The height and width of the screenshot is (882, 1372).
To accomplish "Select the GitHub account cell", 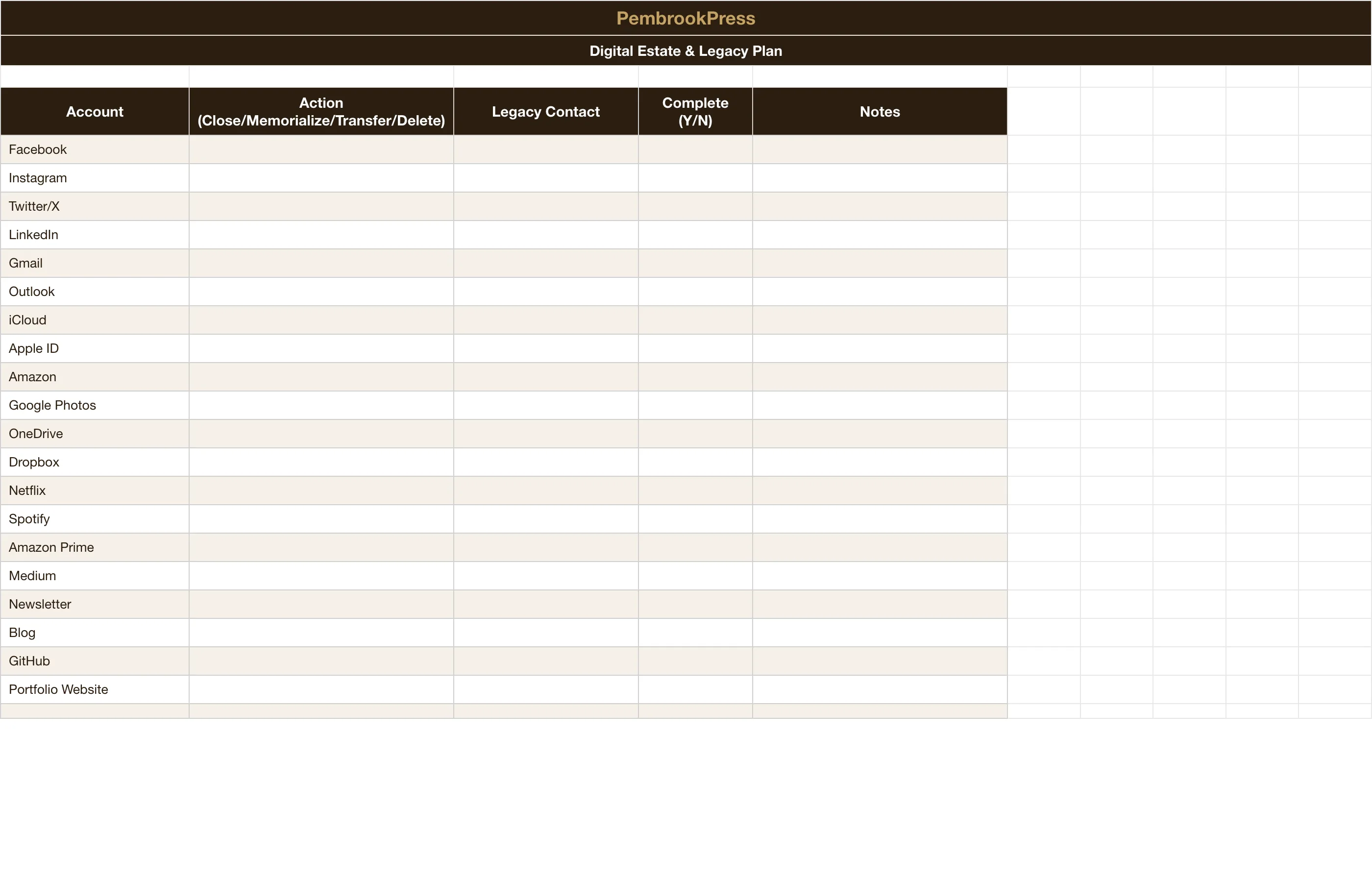I will point(95,661).
